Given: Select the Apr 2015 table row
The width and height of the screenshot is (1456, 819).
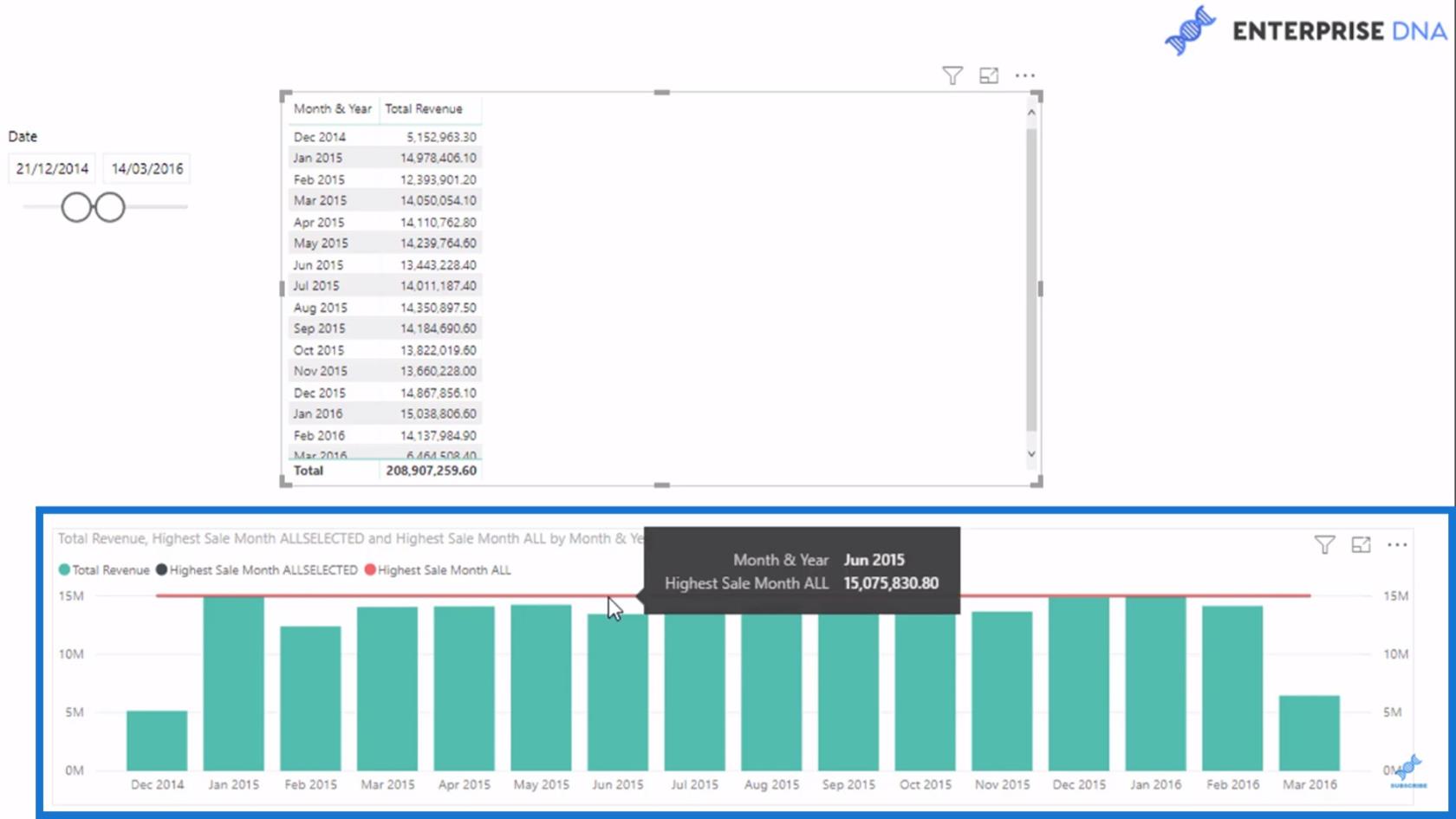Looking at the screenshot, I should (385, 222).
